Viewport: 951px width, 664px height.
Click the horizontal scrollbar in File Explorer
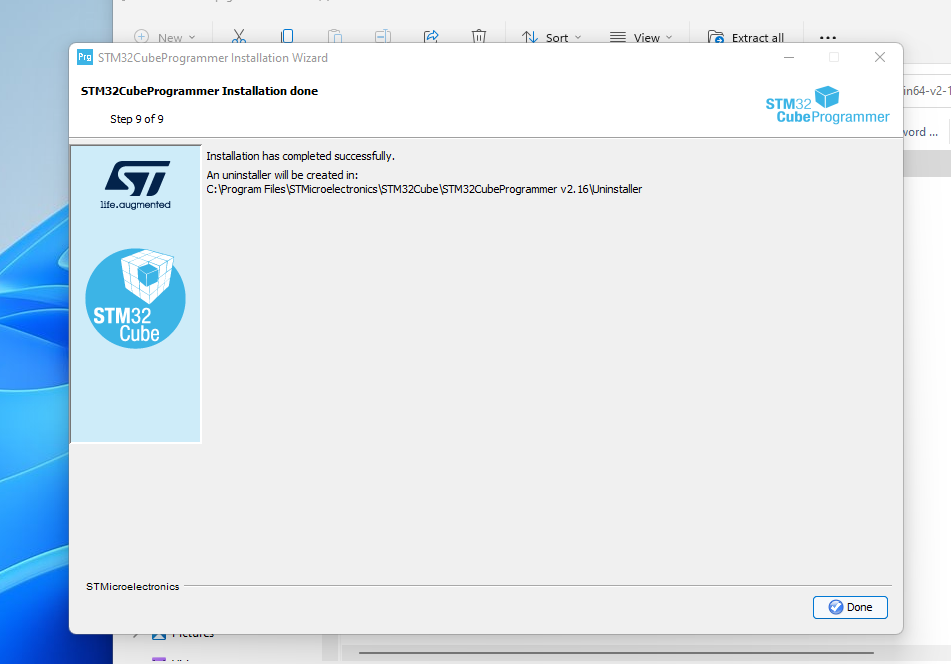(616, 653)
